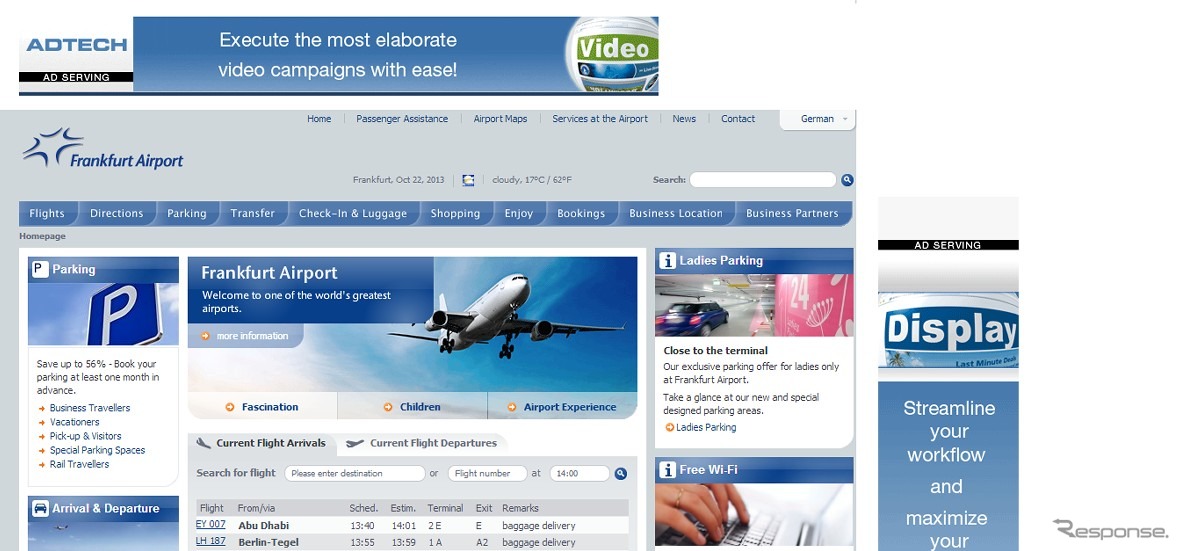Click the Abu Dhabi origin cell

(263, 525)
